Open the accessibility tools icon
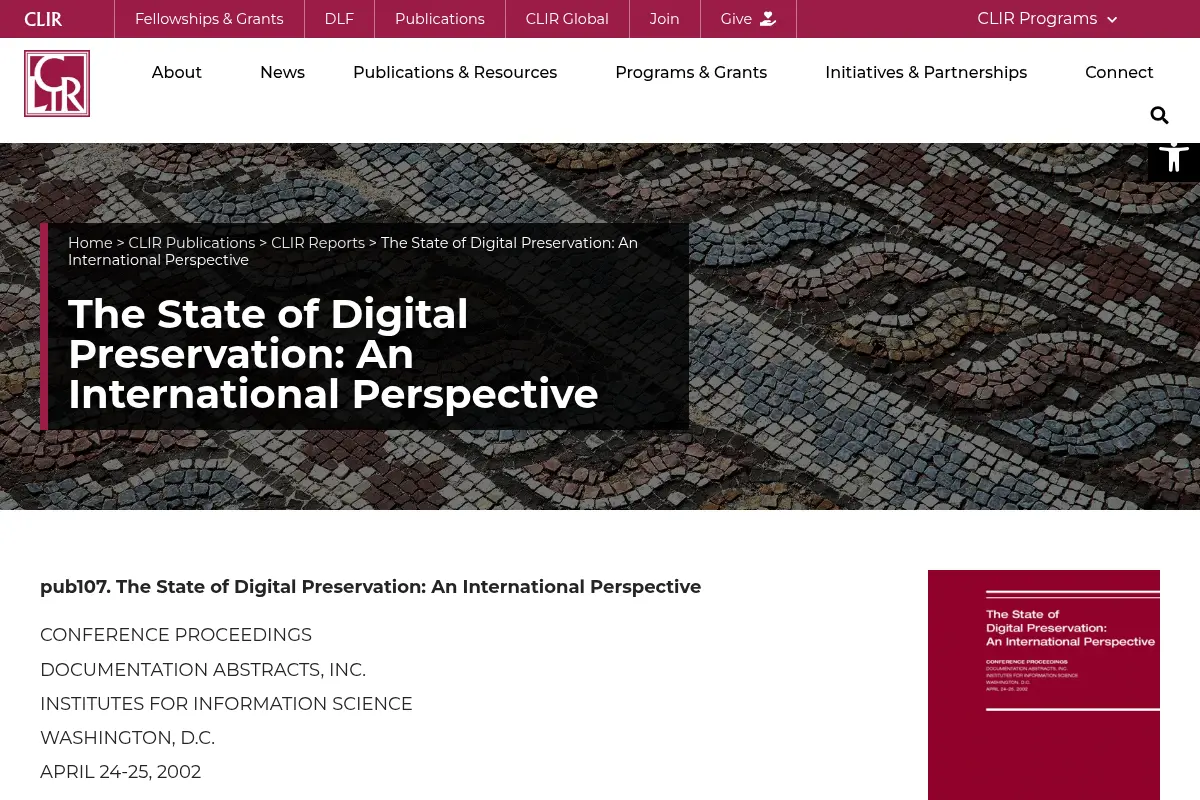 (x=1174, y=157)
